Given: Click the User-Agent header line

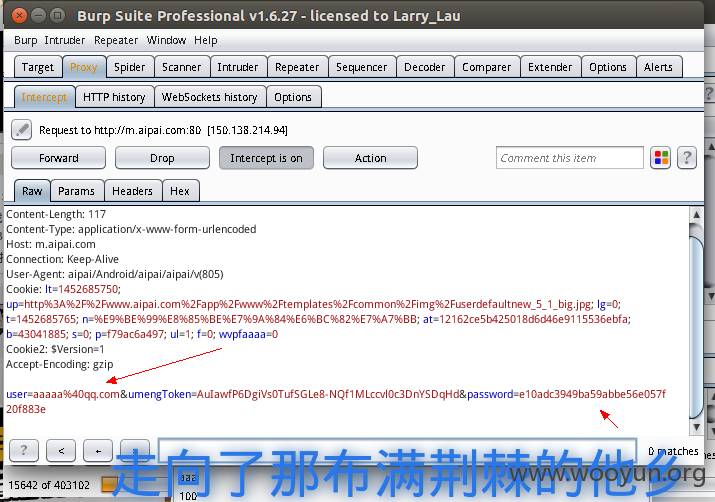Looking at the screenshot, I should [114, 274].
